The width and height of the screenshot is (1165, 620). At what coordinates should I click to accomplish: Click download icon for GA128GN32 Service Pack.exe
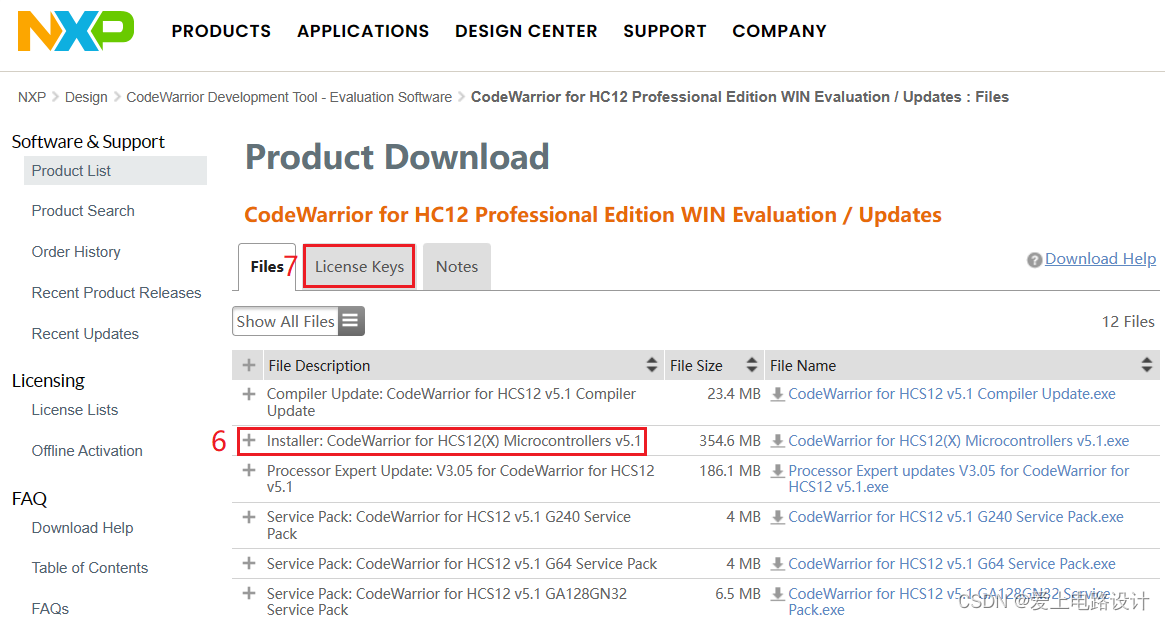click(x=778, y=593)
